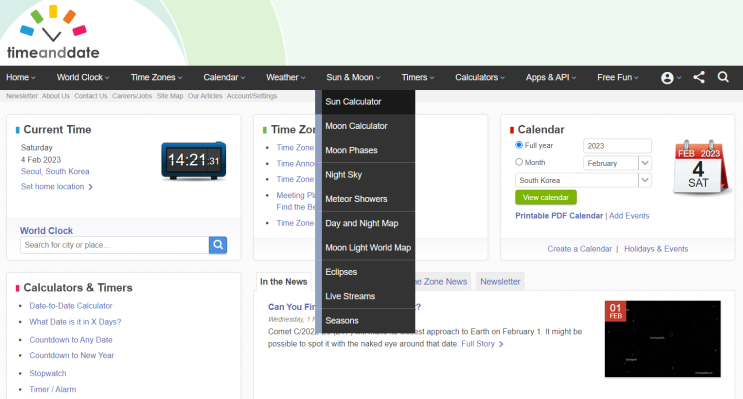Click the timeanddate logo
This screenshot has width=743, height=399.
[53, 32]
